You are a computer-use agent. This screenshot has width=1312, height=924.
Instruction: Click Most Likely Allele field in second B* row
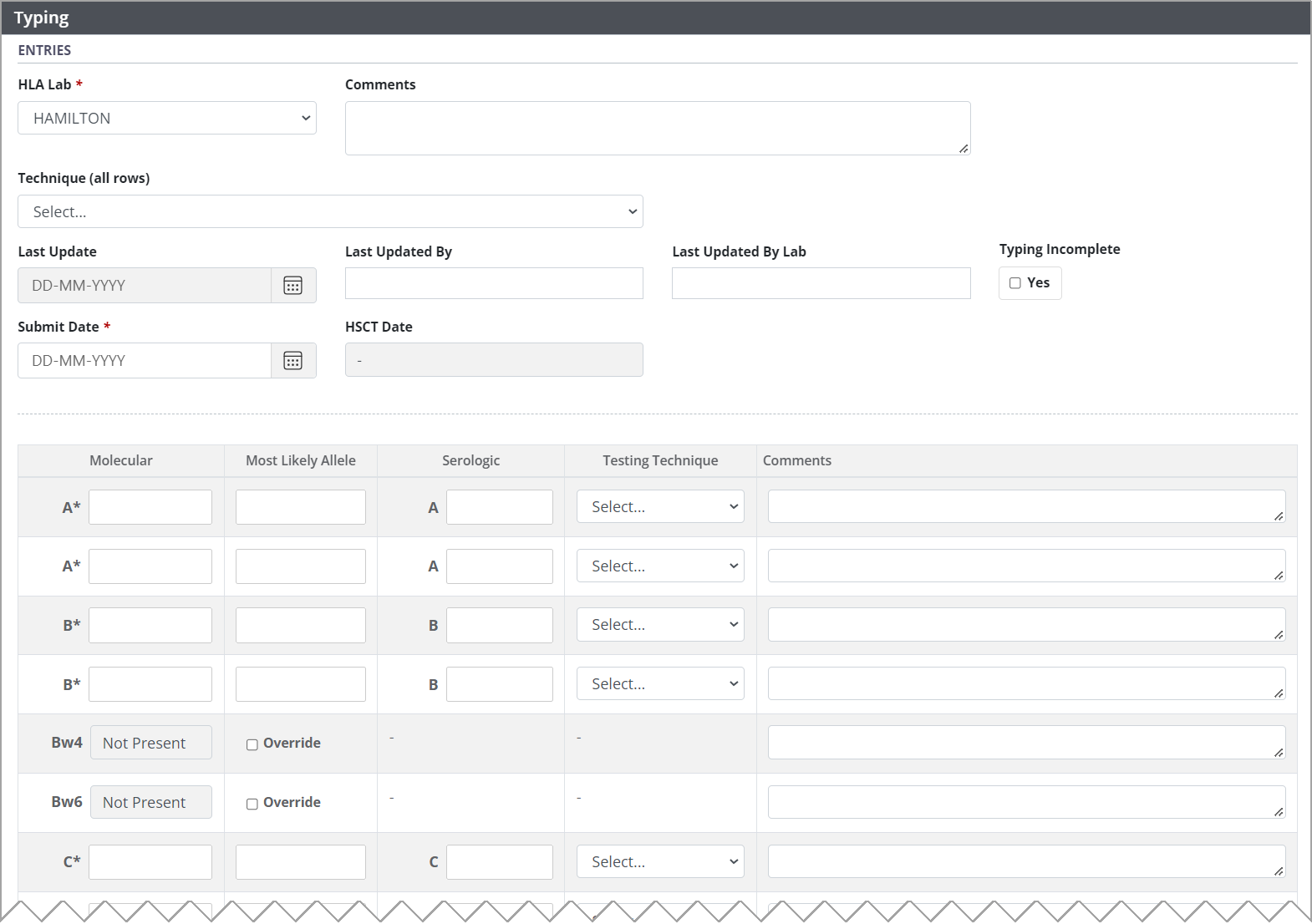pos(301,684)
